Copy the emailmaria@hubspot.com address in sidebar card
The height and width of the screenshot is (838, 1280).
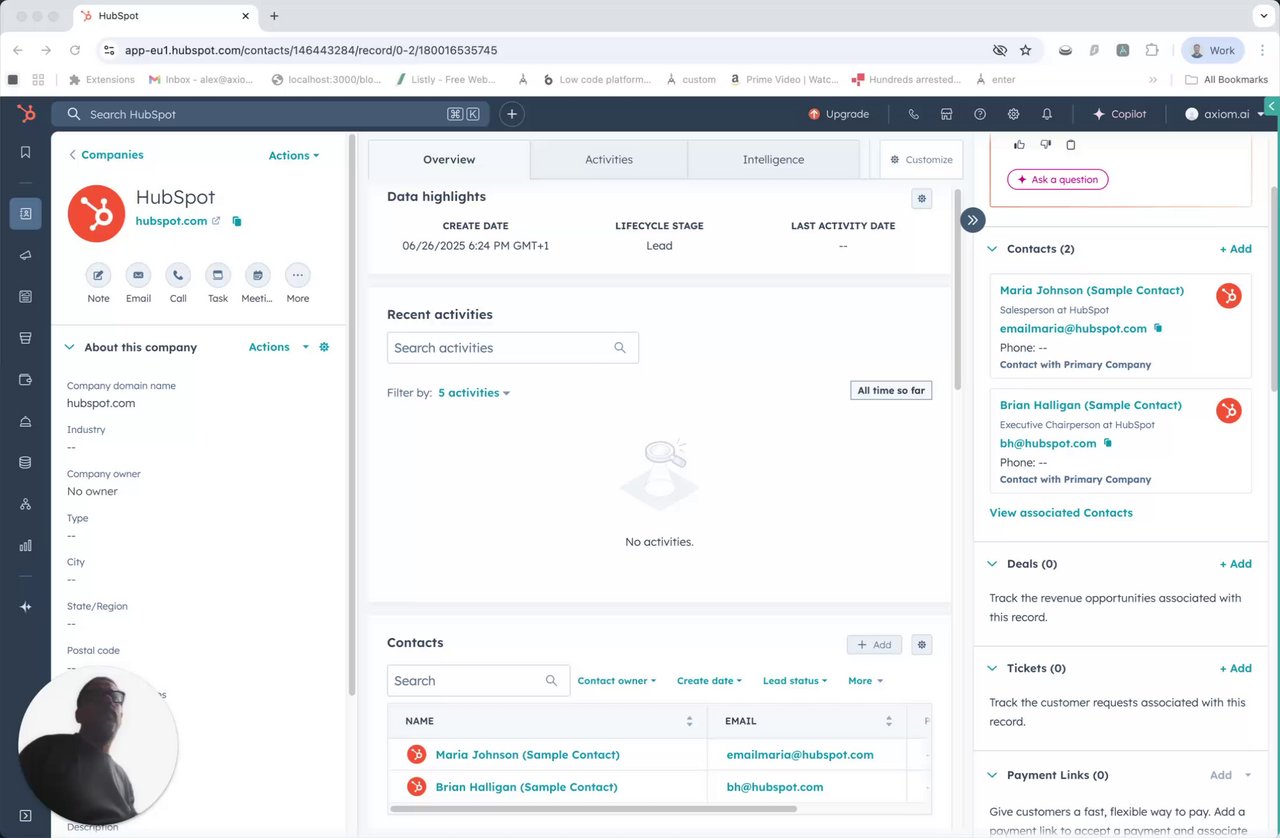click(1158, 328)
